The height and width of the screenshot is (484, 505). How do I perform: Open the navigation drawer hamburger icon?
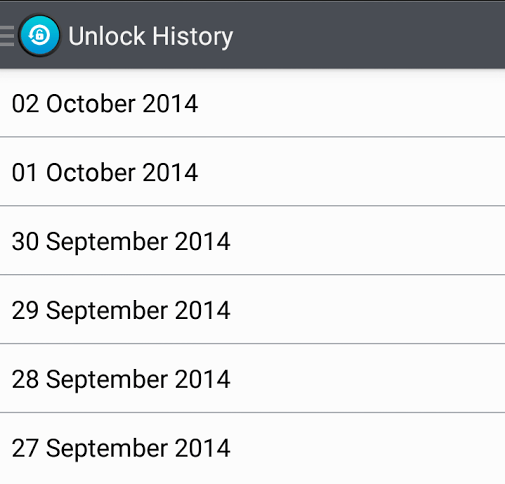point(7,36)
